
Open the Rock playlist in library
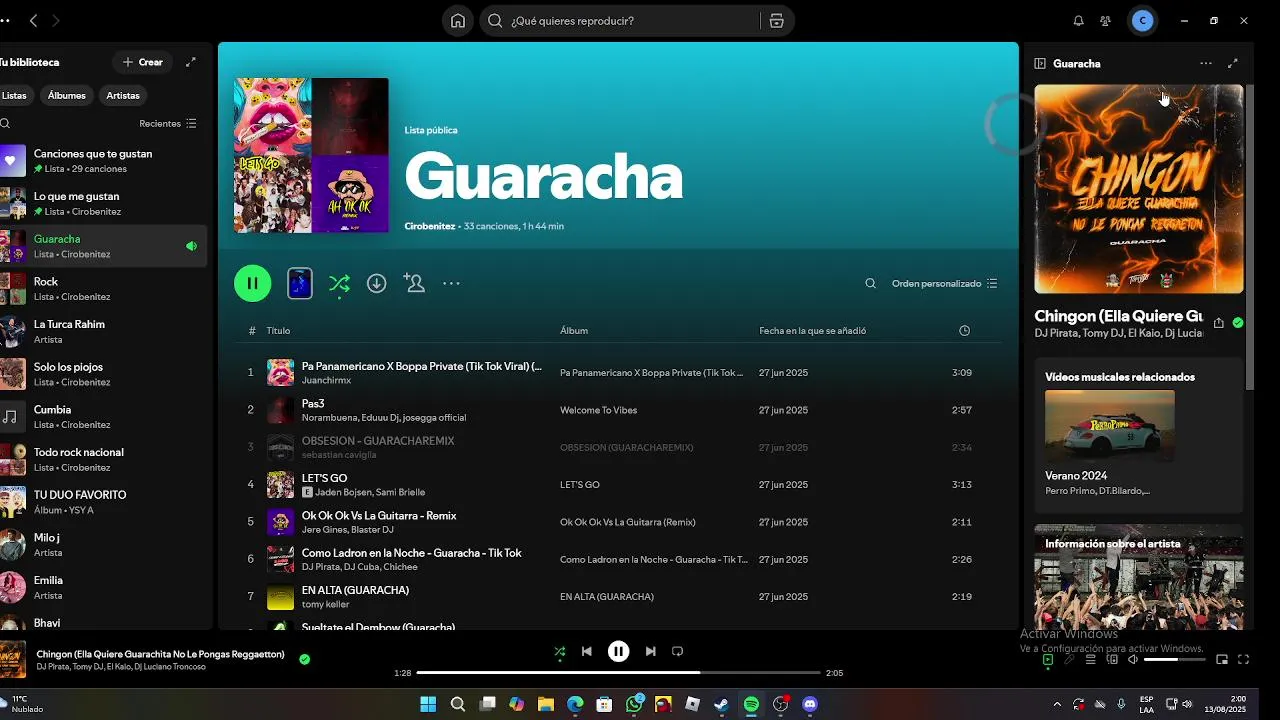(104, 289)
